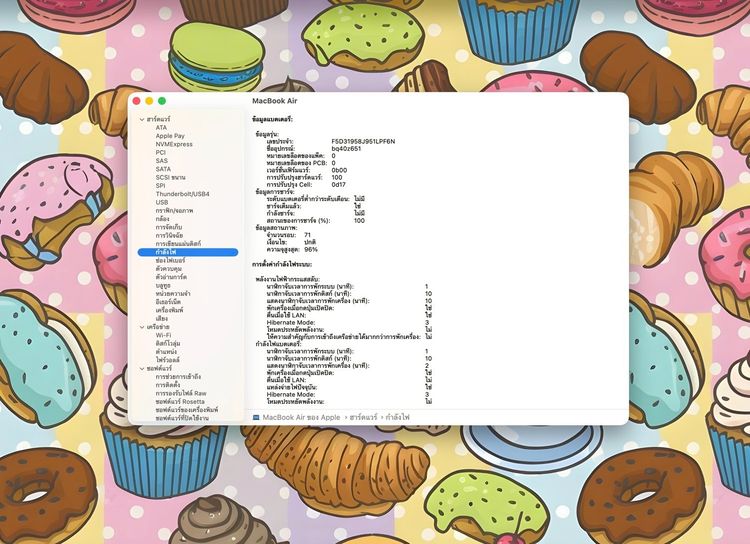Select the highlighted กำลังไฟ (Power) item
The image size is (750, 544).
coord(167,252)
